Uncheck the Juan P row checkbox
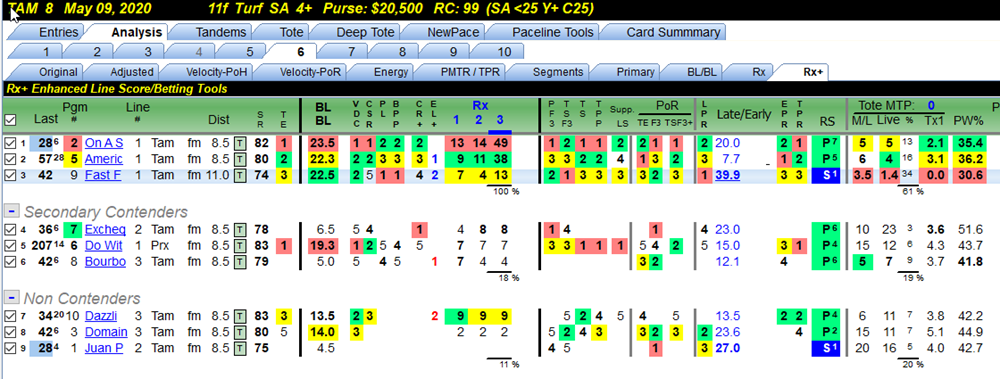 tap(9, 348)
